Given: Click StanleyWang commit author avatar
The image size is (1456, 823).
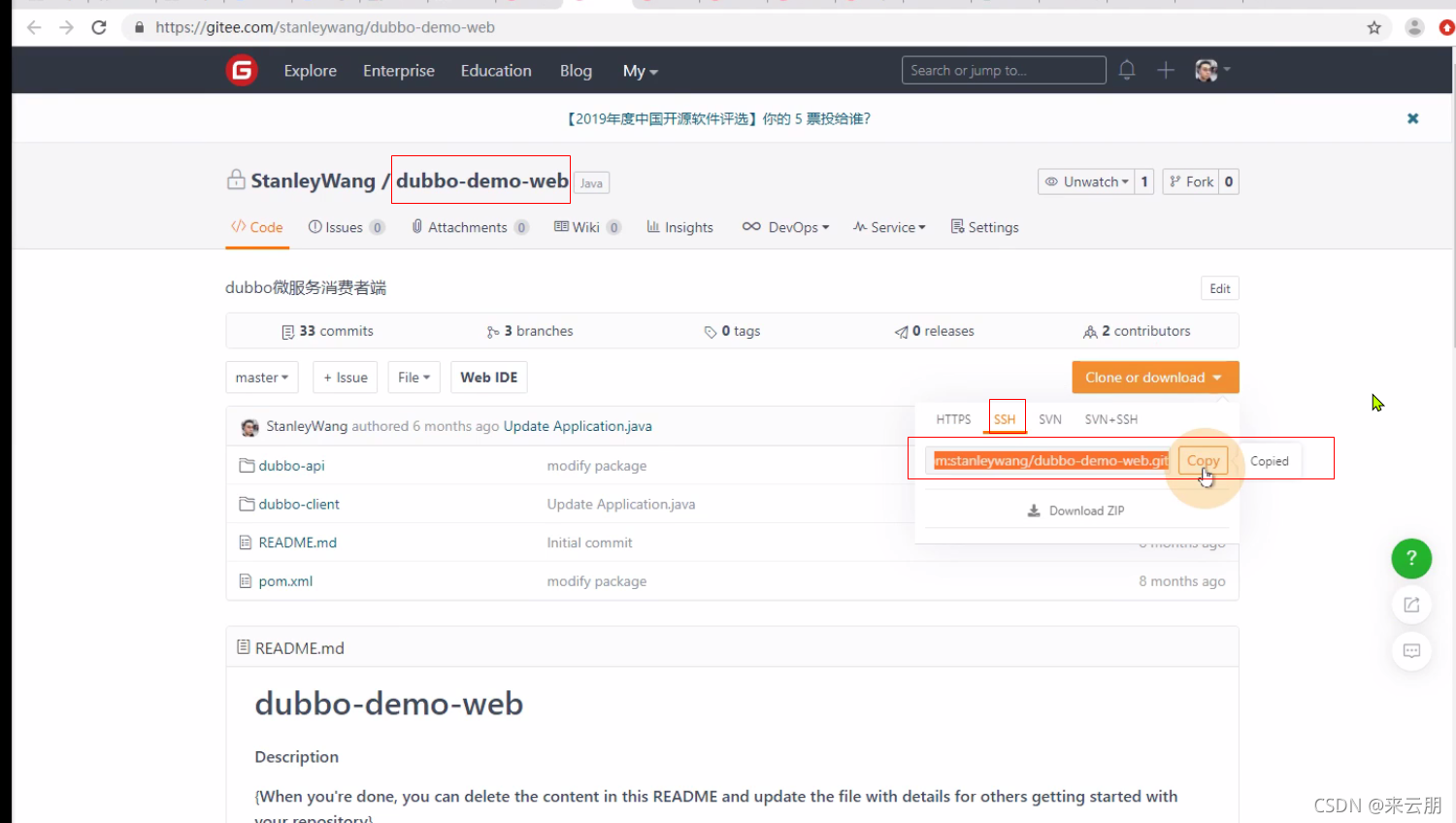Looking at the screenshot, I should click(x=249, y=427).
